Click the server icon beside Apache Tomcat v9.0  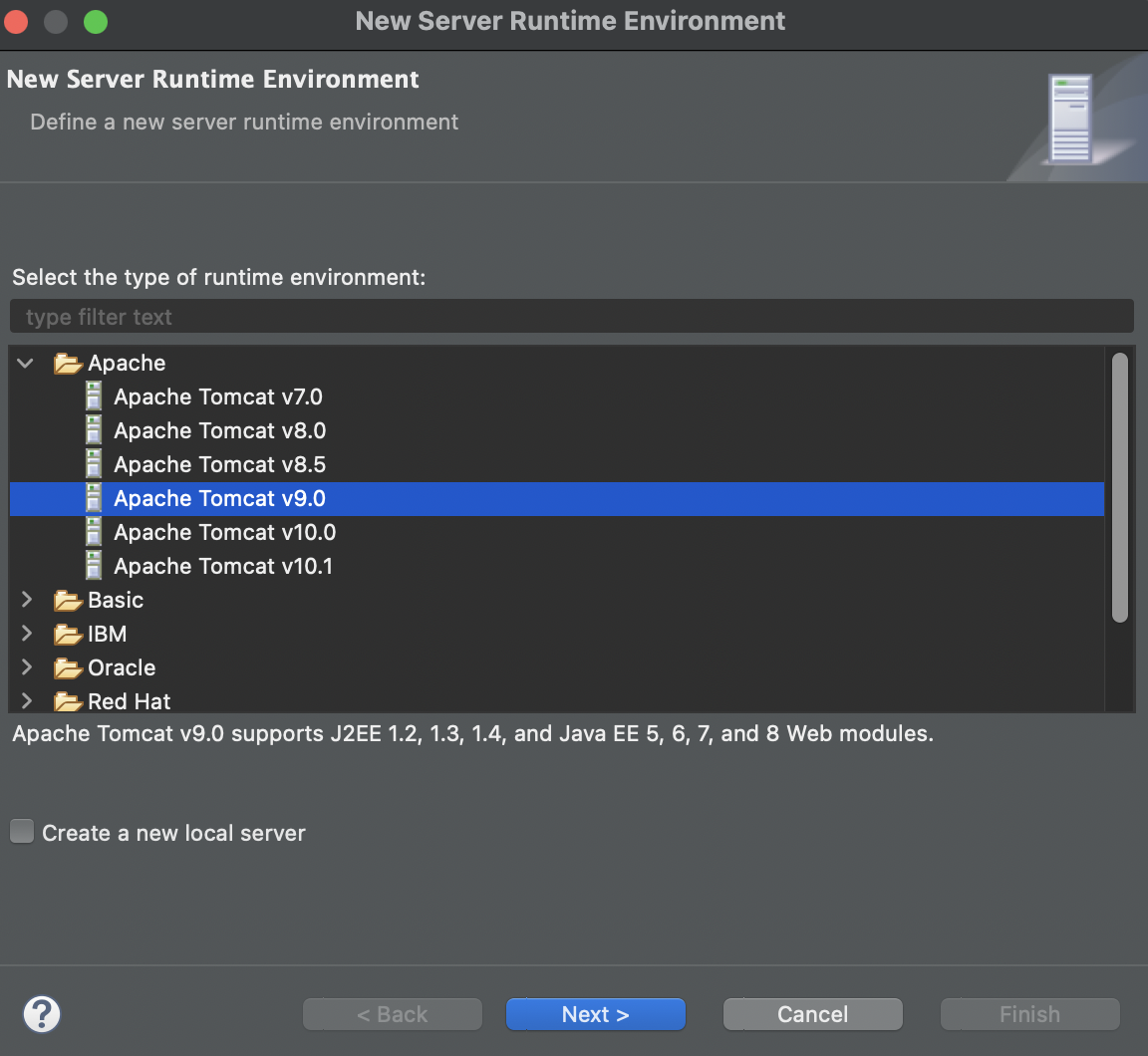[94, 498]
